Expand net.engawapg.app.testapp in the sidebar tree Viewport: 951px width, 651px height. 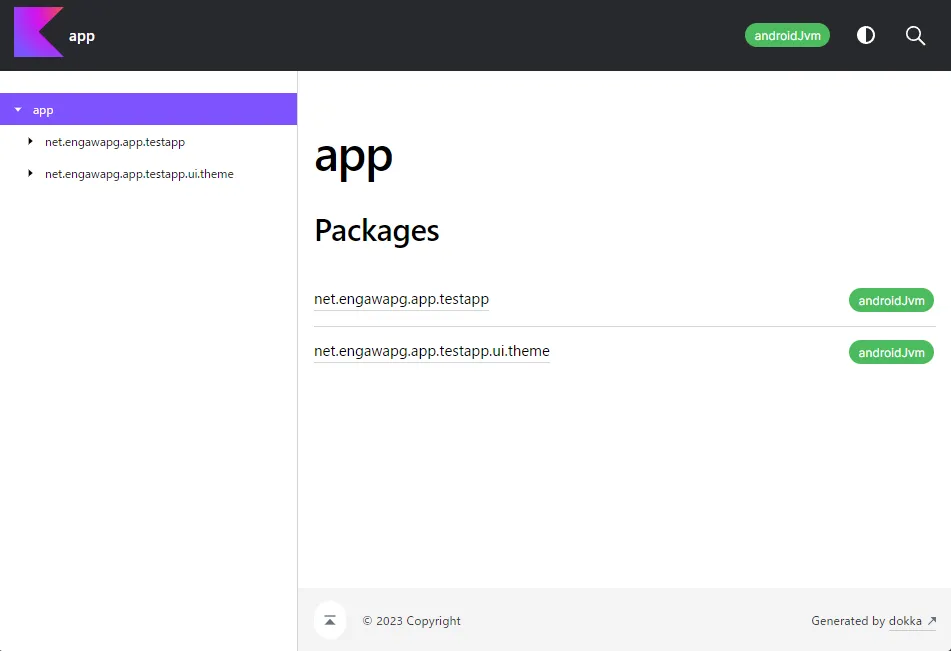(31, 142)
